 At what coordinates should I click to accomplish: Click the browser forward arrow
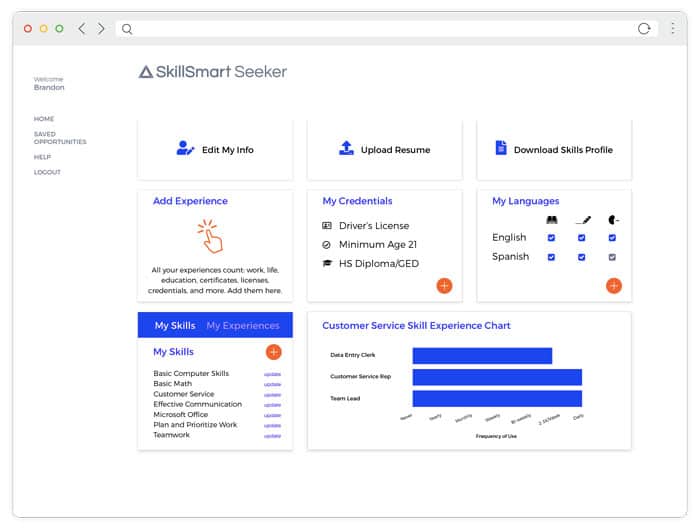pyautogui.click(x=101, y=29)
